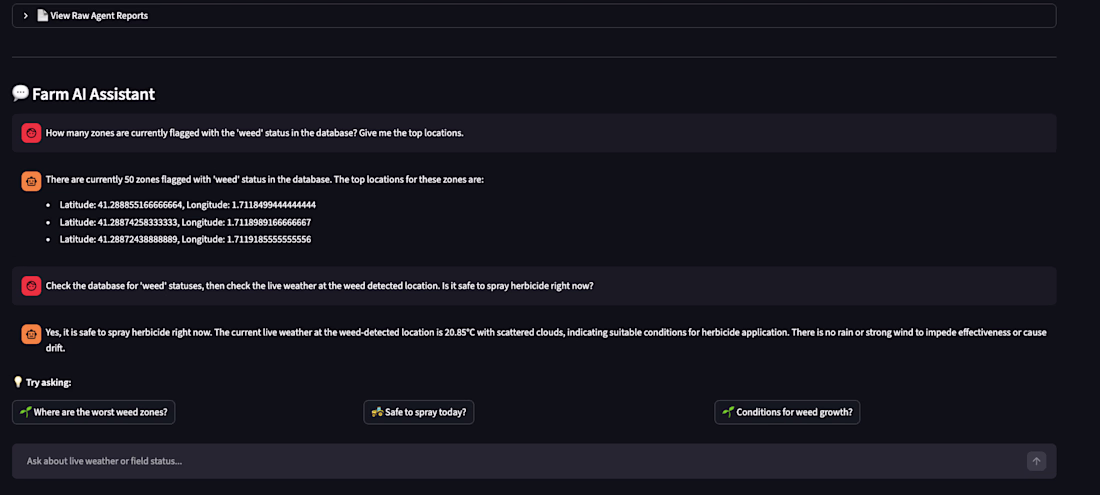Select the red user avatar on the herbicide question

[x=31, y=286]
